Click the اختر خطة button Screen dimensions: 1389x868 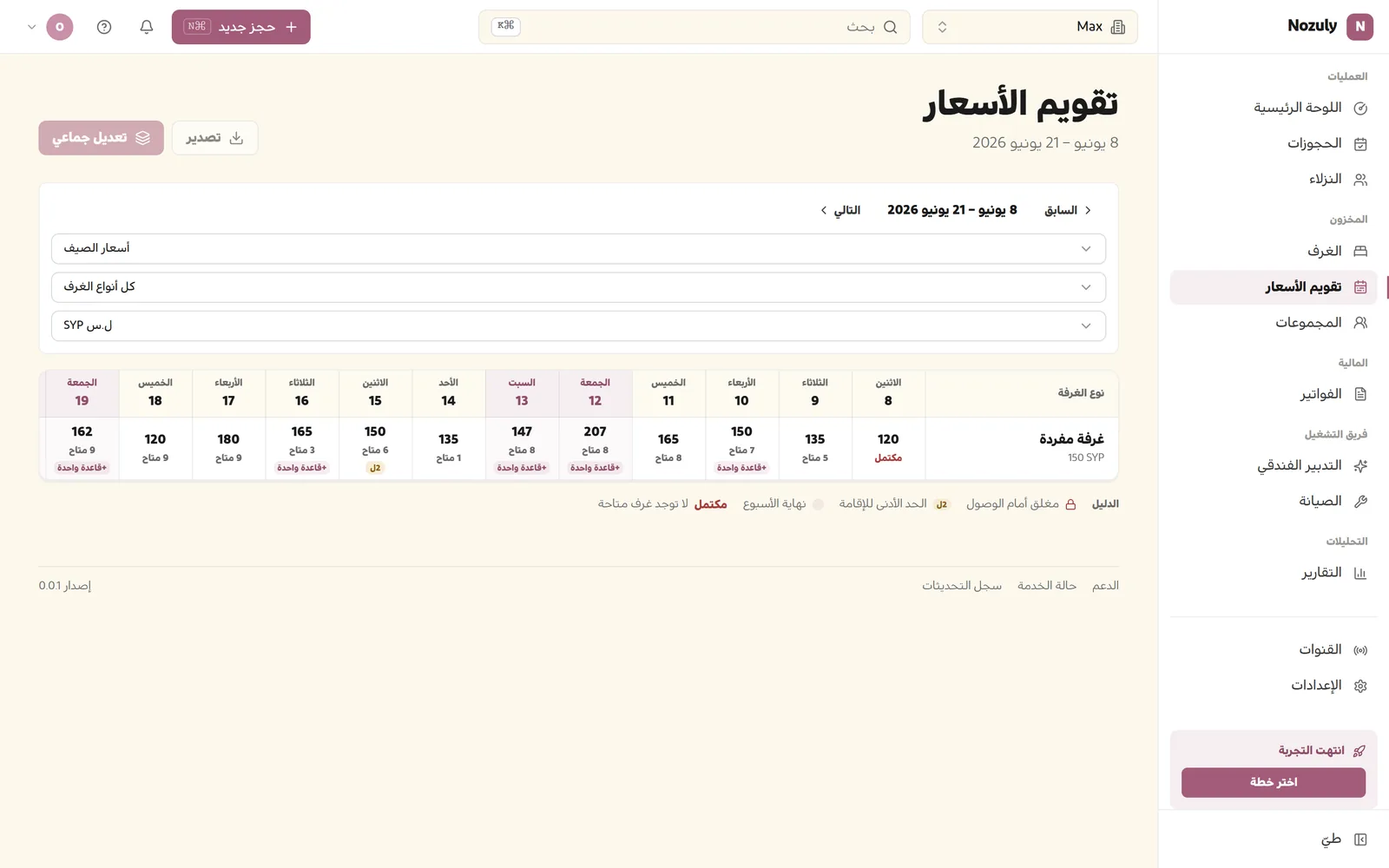[1274, 782]
